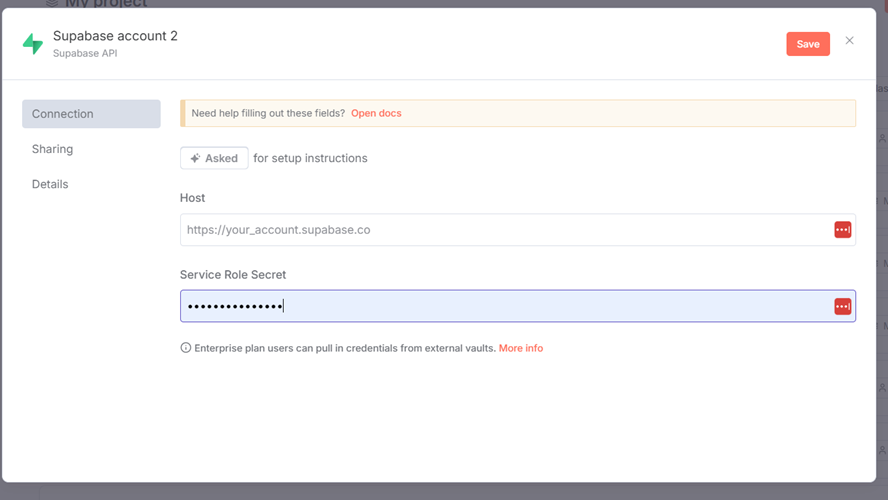Save the Supabase credential
Viewport: 888px width, 500px height.
tap(807, 44)
